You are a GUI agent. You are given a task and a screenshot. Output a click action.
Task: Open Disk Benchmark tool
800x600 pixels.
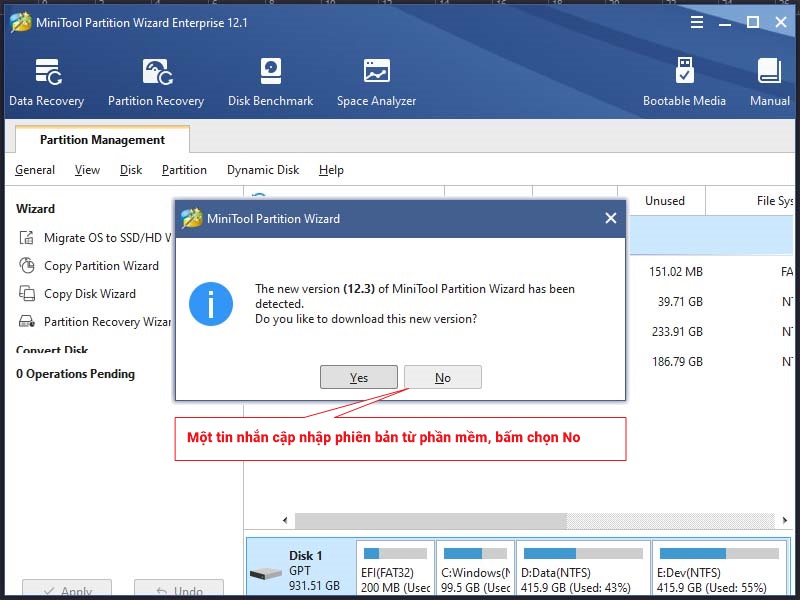pos(270,83)
